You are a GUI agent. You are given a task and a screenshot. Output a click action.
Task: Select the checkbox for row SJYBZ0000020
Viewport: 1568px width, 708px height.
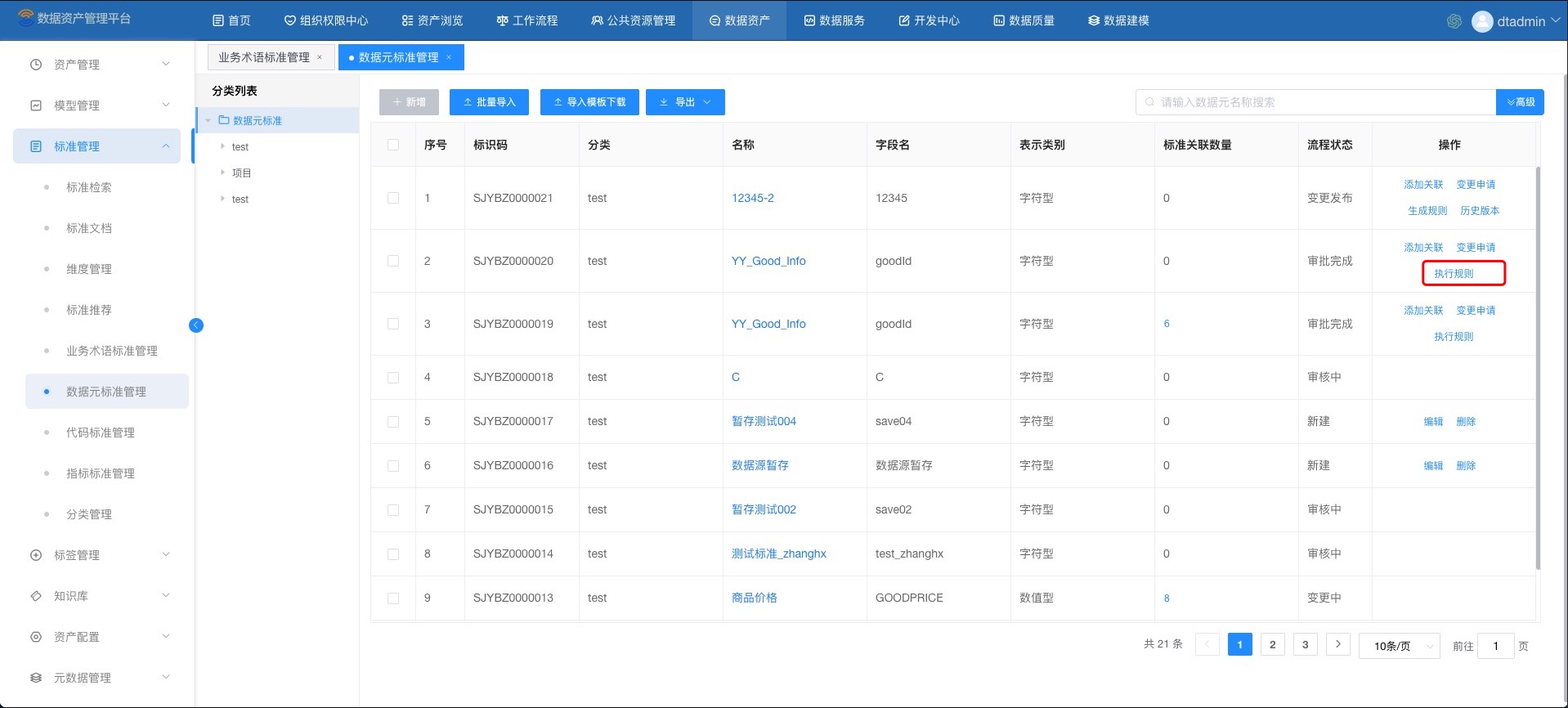[x=393, y=261]
